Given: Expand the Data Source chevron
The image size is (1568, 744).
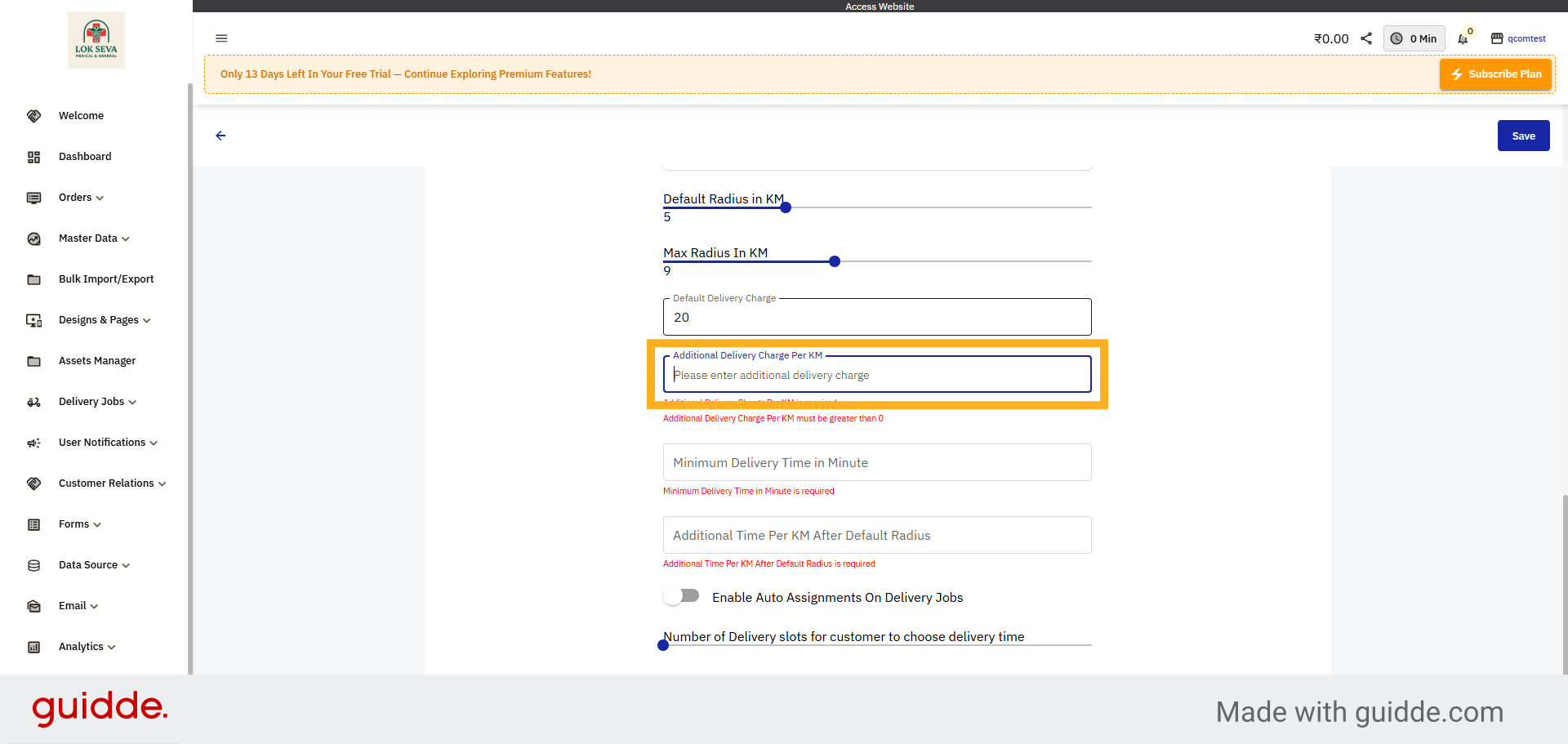Looking at the screenshot, I should (126, 566).
